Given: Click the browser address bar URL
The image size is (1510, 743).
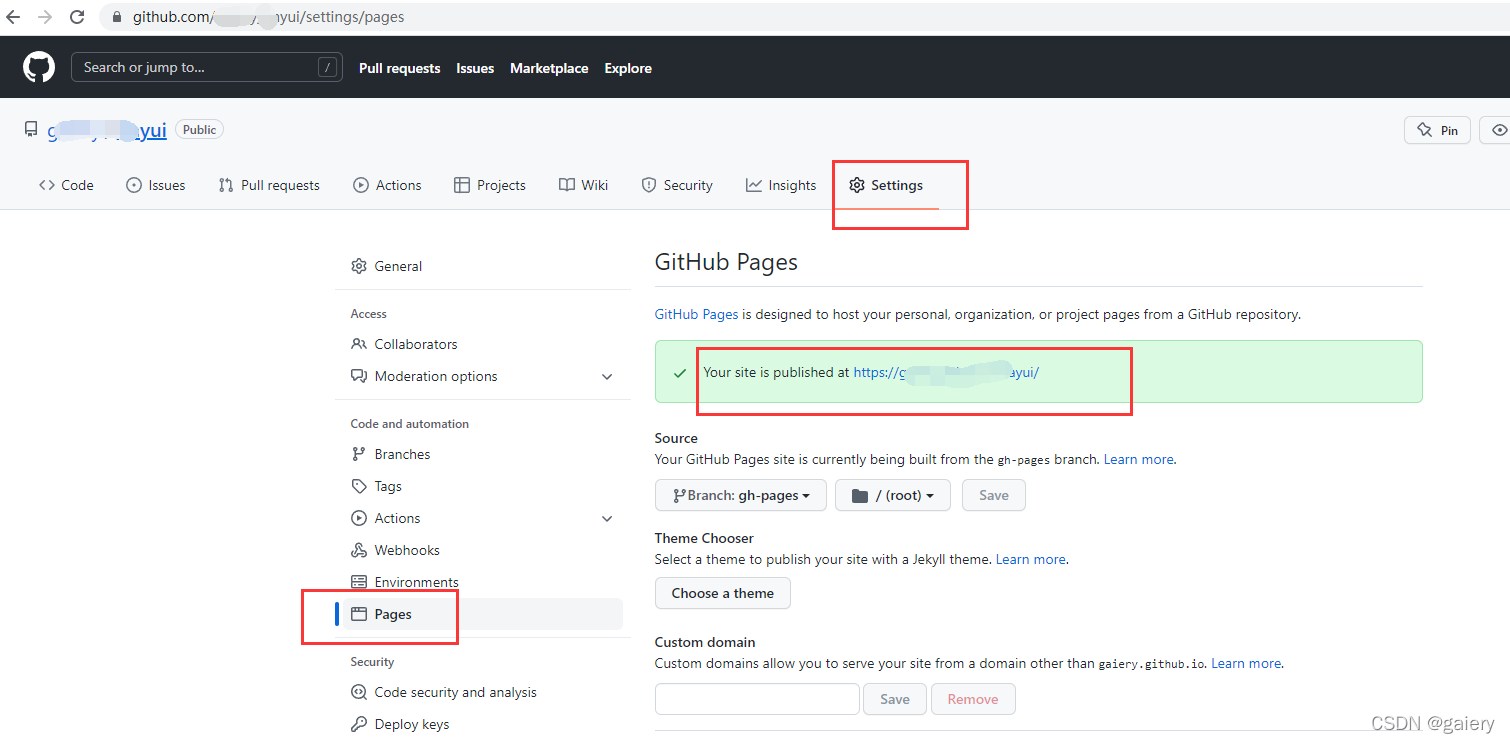Looking at the screenshot, I should pos(268,17).
